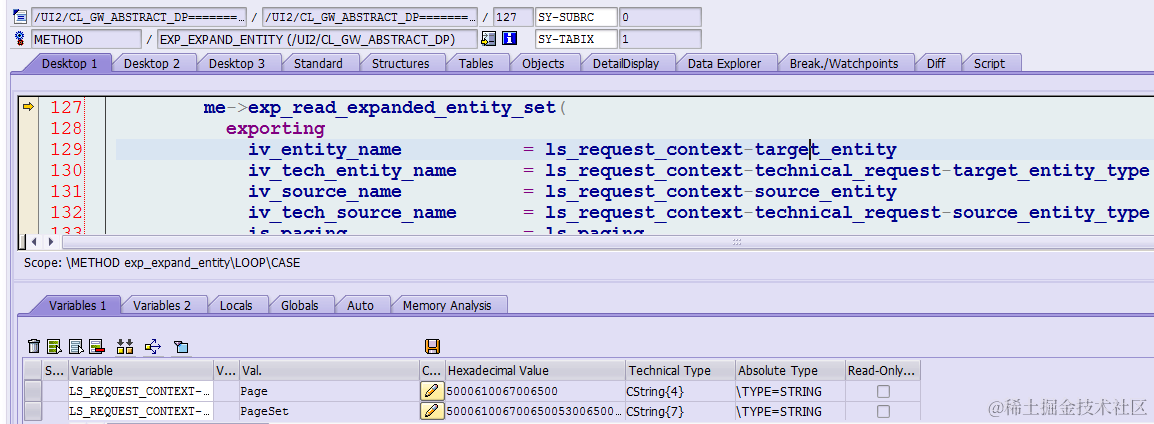Click the blue information icon after EXP_EXPAND_ENTITY

click(x=510, y=39)
